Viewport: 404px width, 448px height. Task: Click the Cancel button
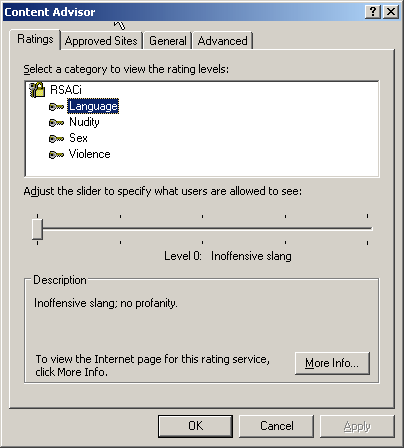[277, 426]
